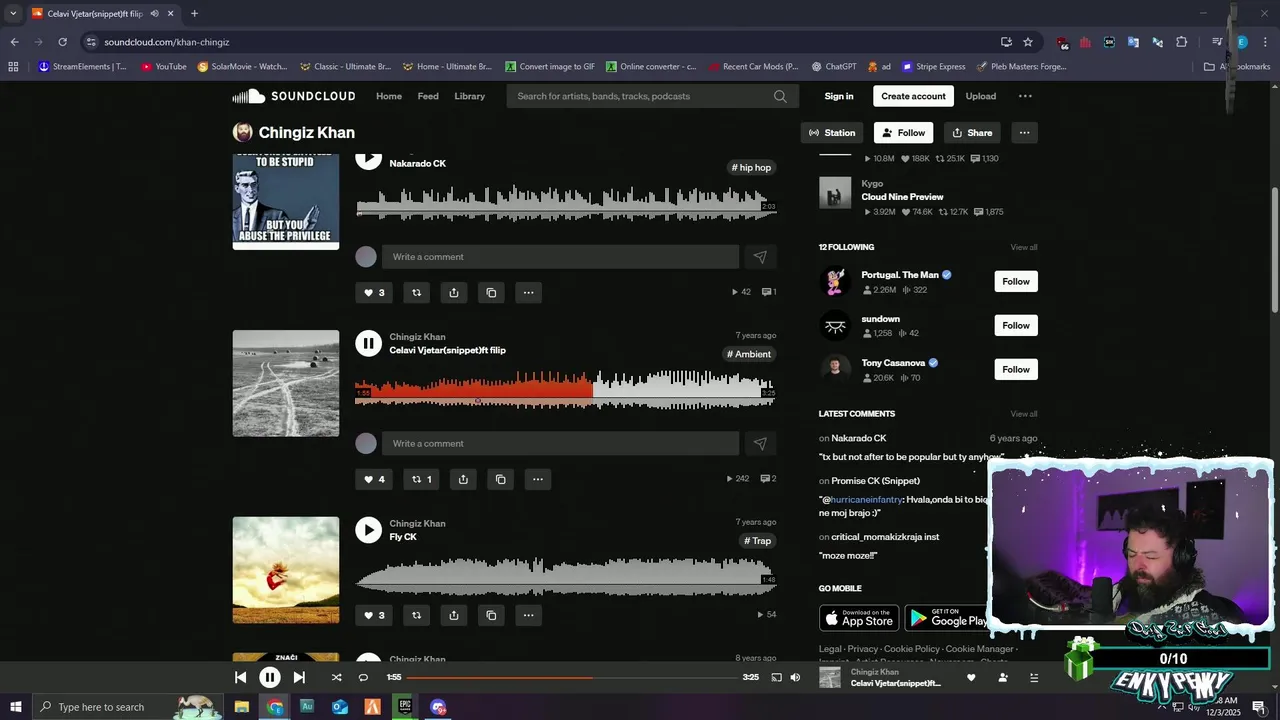
Task: Follow artist icon in player bar
Action: pyautogui.click(x=1003, y=677)
